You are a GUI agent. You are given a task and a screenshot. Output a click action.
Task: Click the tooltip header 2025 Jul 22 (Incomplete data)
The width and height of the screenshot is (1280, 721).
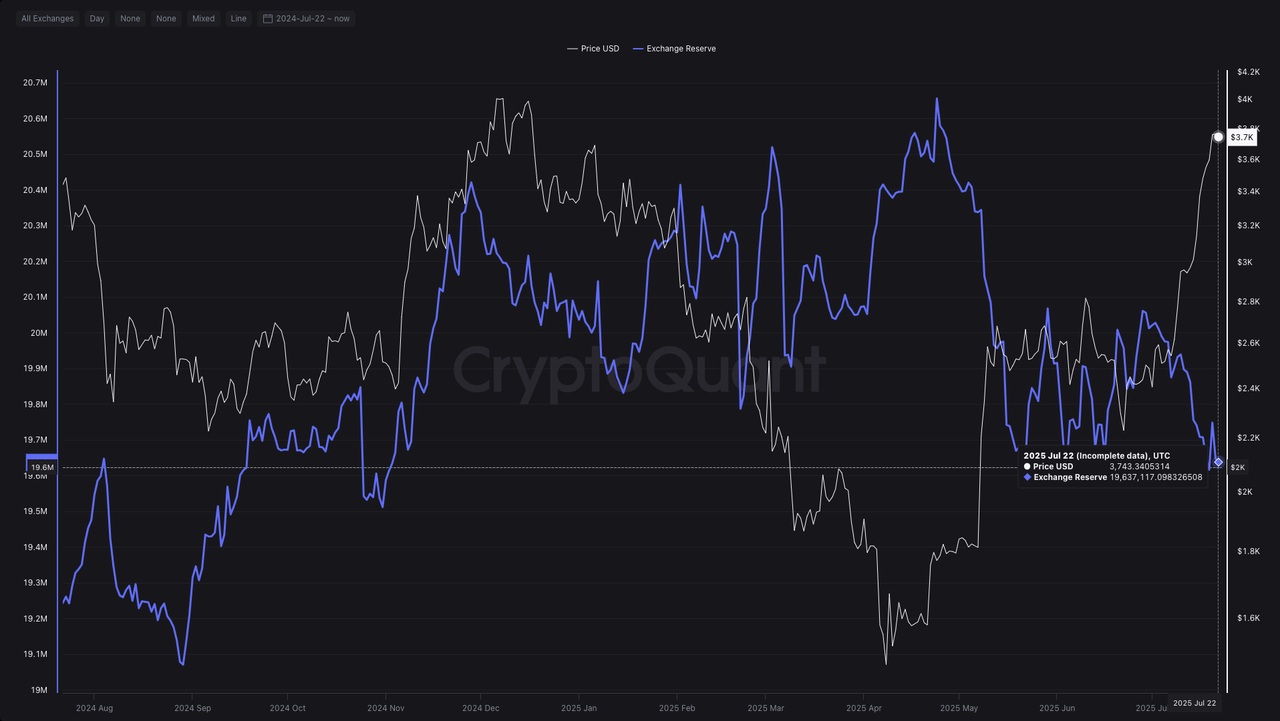(1097, 455)
